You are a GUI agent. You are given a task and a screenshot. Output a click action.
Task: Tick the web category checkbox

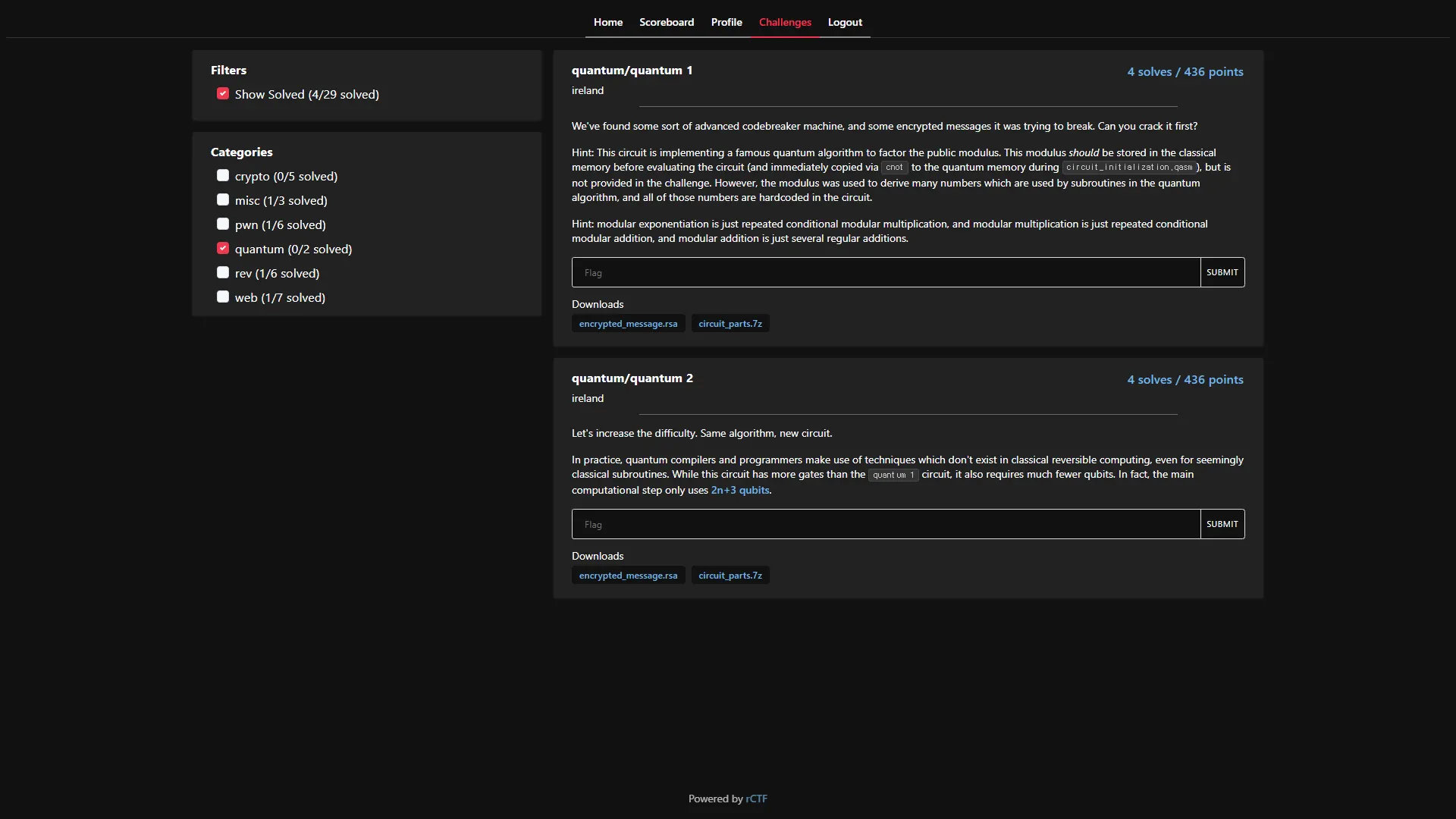tap(223, 297)
